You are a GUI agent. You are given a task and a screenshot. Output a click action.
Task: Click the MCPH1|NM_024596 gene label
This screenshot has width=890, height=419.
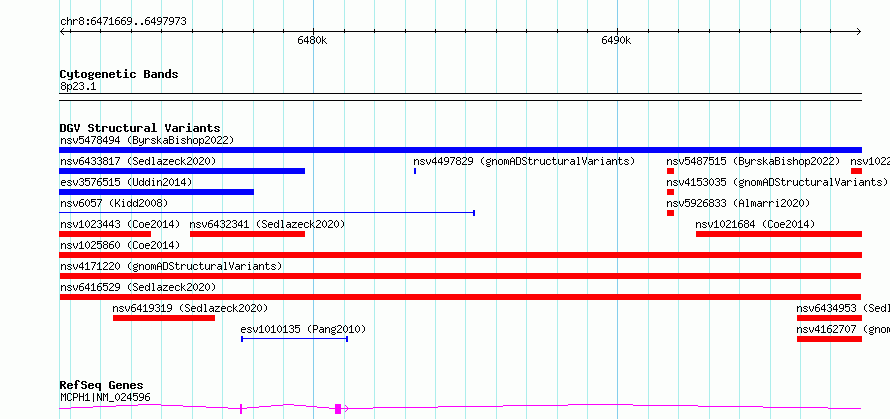105,397
